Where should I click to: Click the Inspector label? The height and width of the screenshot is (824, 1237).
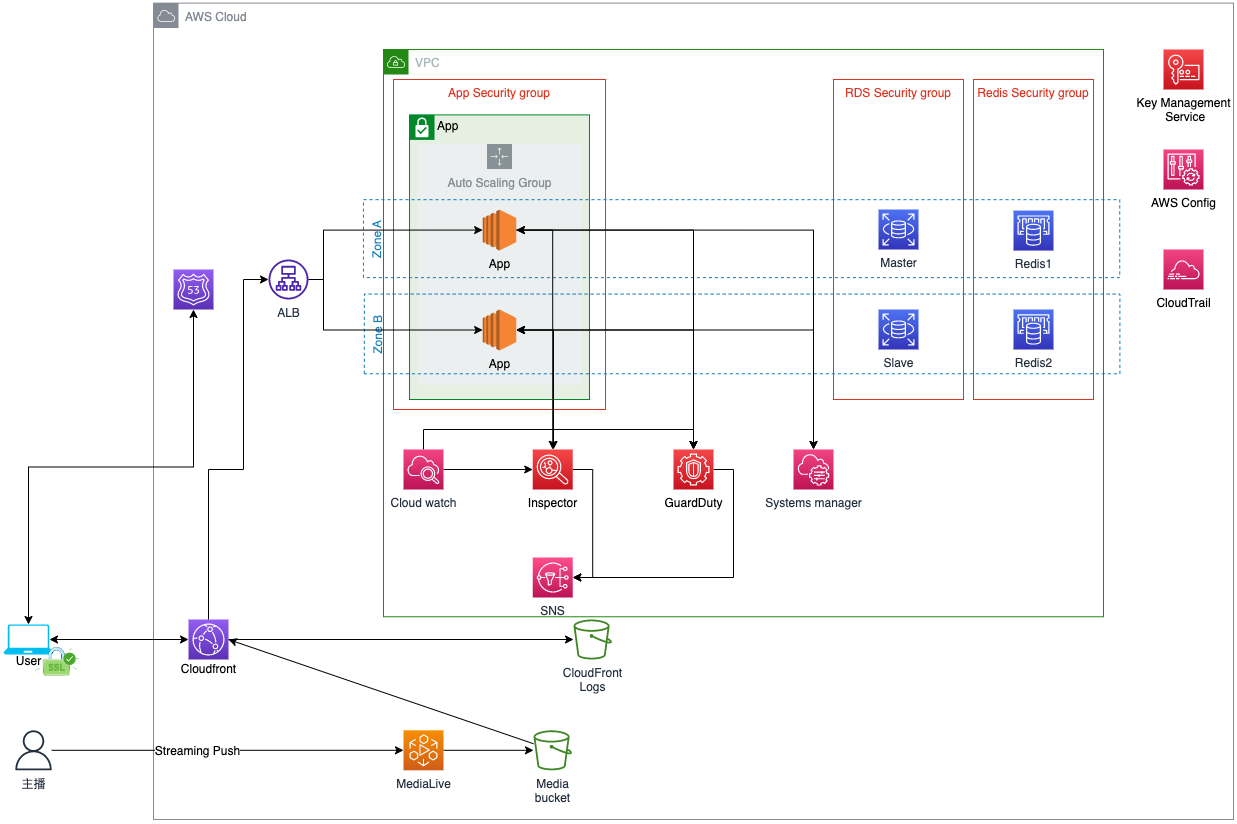552,503
